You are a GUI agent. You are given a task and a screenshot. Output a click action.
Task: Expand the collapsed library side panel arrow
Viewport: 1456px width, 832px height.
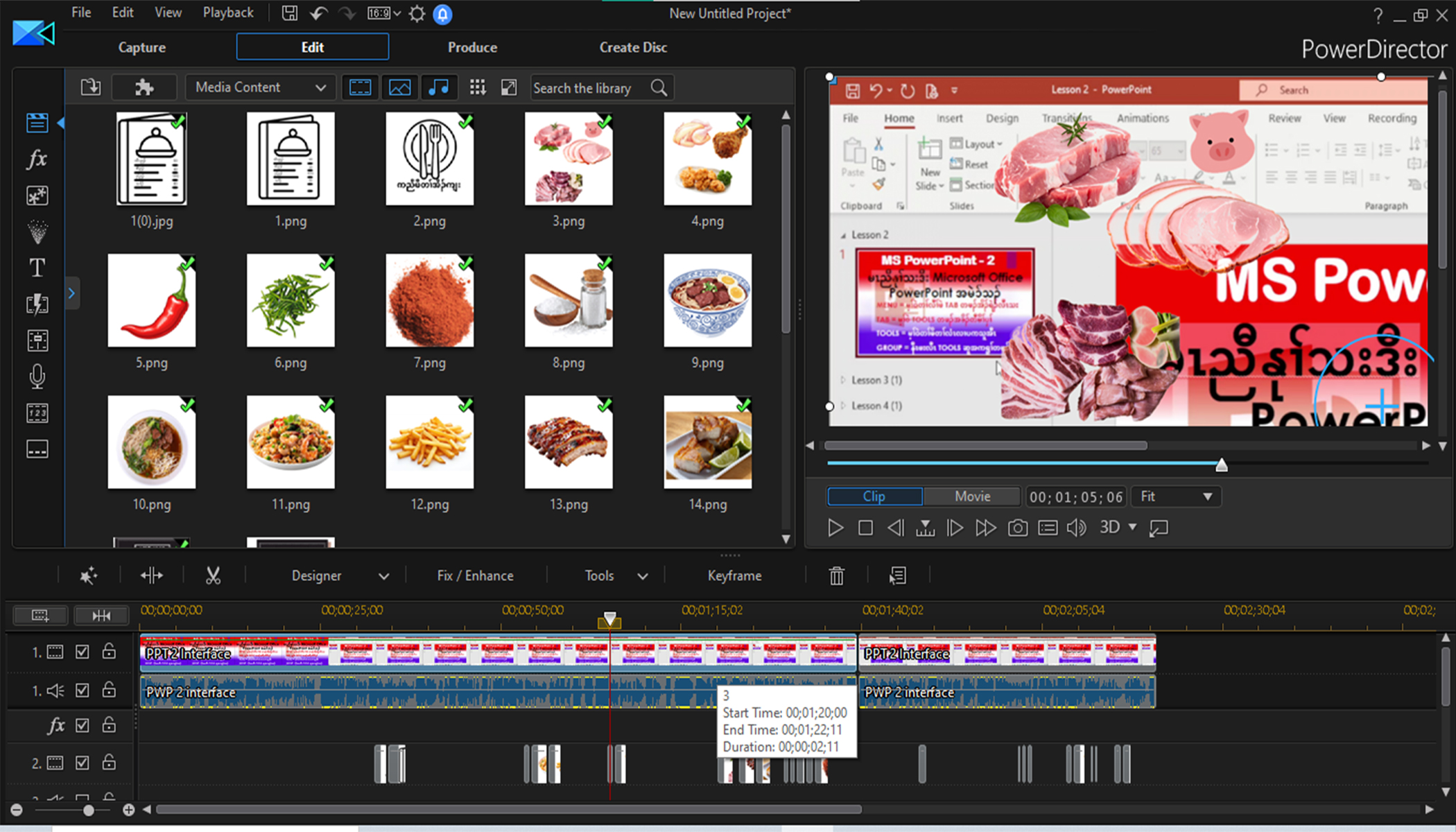(71, 293)
